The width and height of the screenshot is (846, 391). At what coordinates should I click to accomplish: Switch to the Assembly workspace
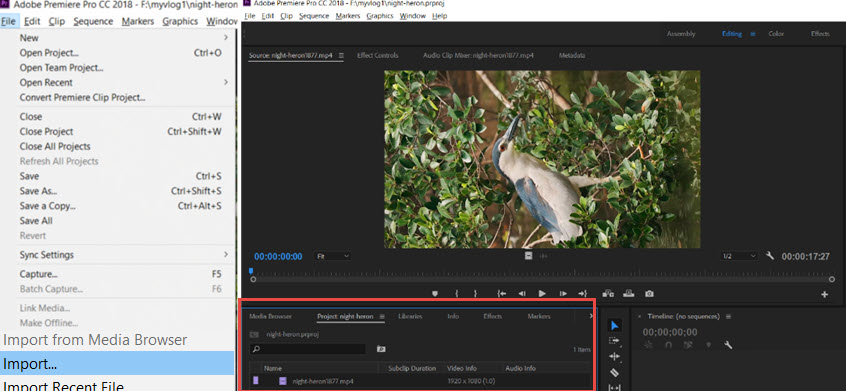(681, 34)
